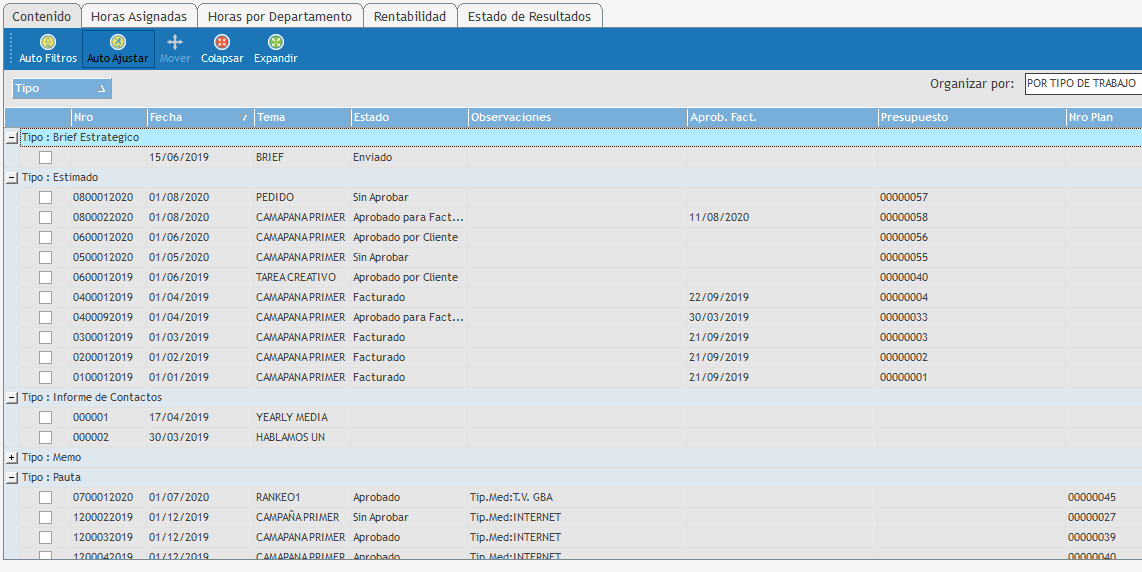The height and width of the screenshot is (572, 1142).
Task: Toggle the Auto Ajustar toolbar icon
Action: point(117,43)
